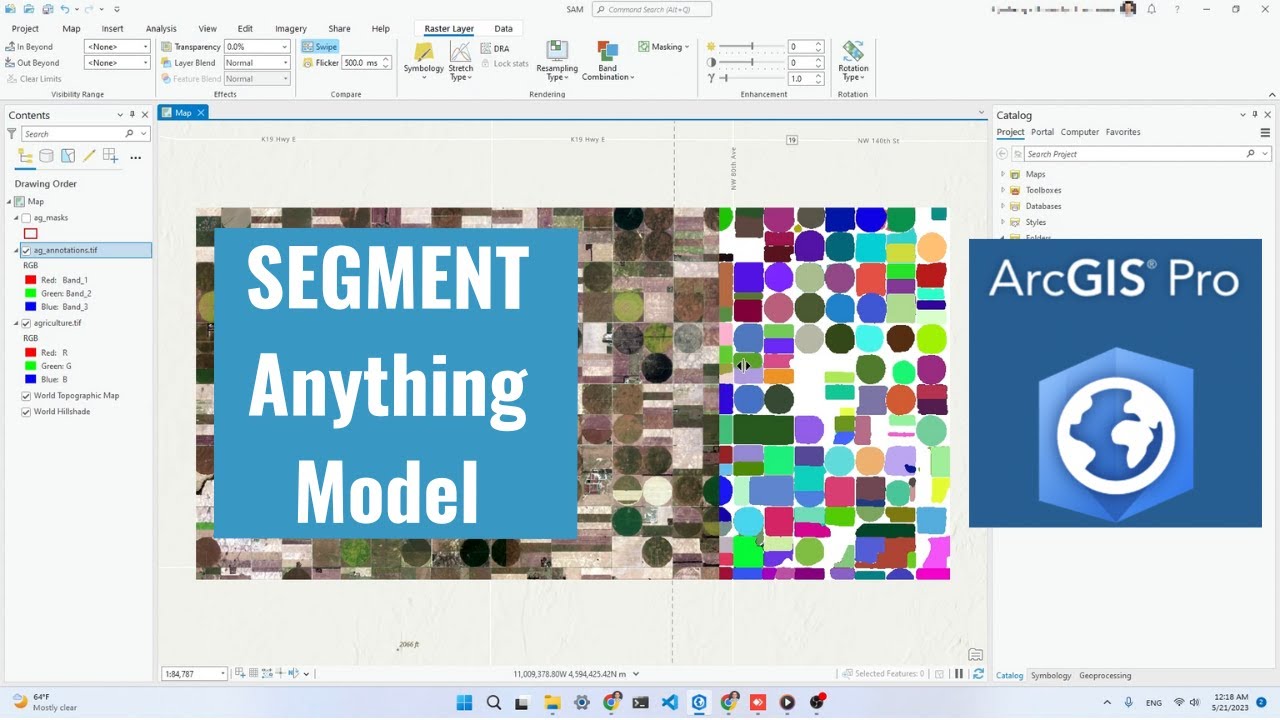This screenshot has height=720, width=1280.
Task: Switch to the Data ribbon tab
Action: coord(503,29)
